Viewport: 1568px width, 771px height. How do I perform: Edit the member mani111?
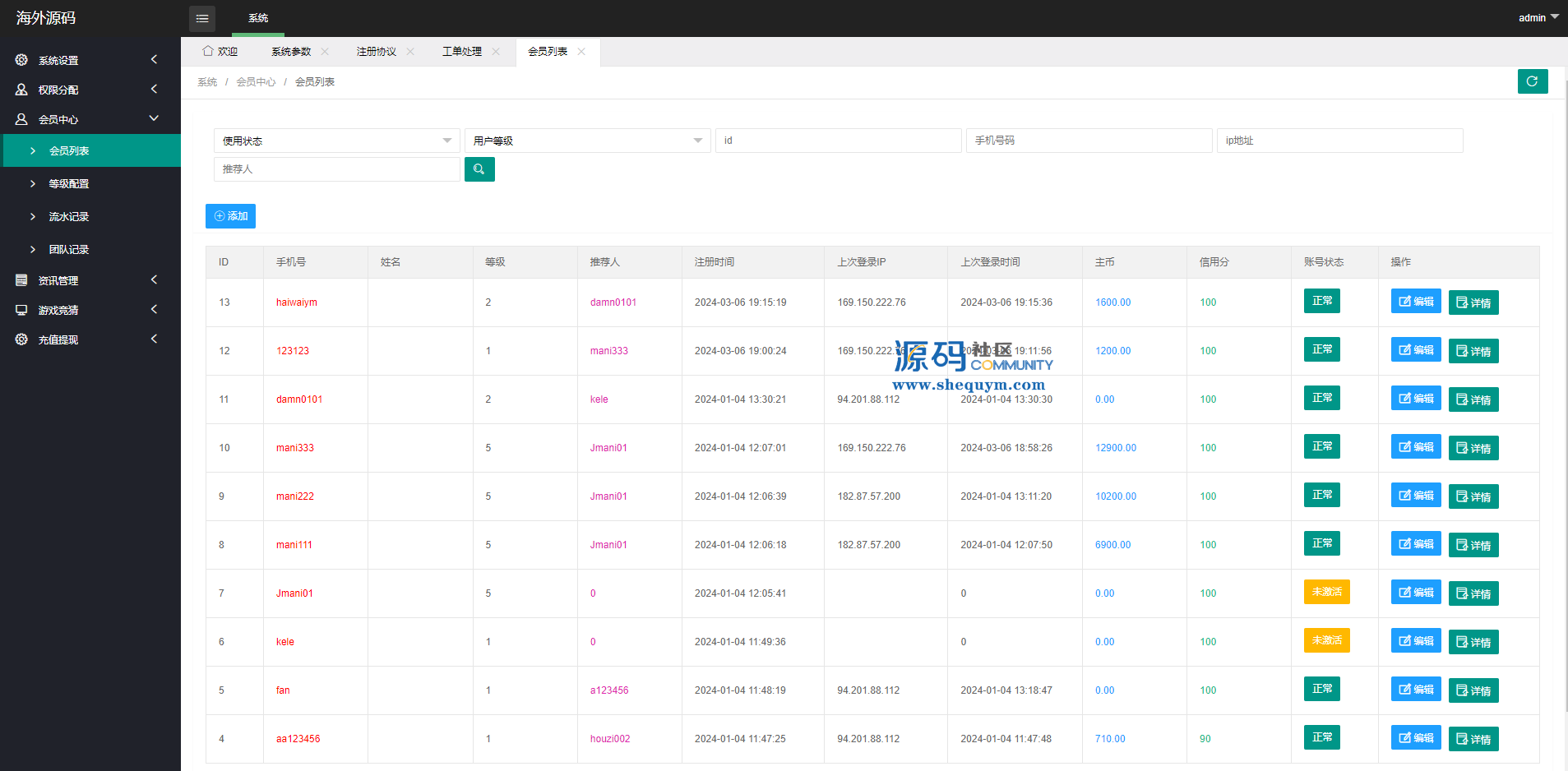[1416, 544]
